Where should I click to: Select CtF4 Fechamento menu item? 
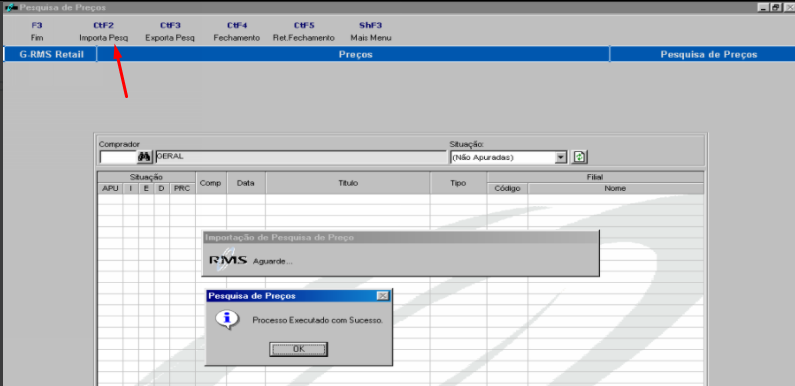(237, 31)
